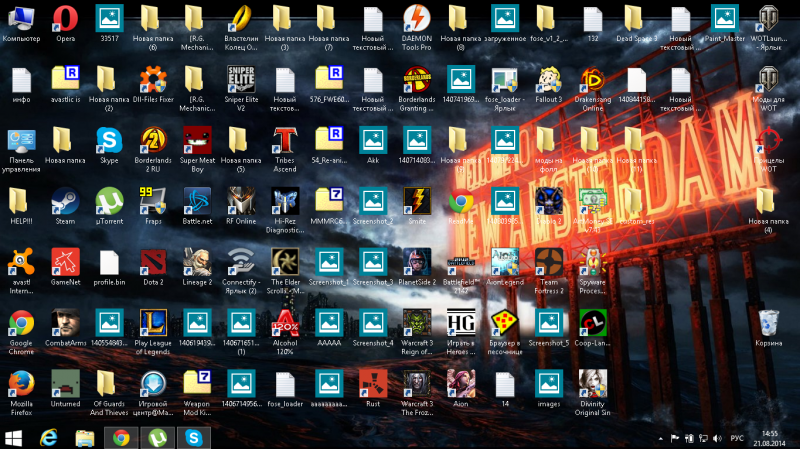Select the AAAAA image file

(x=329, y=323)
